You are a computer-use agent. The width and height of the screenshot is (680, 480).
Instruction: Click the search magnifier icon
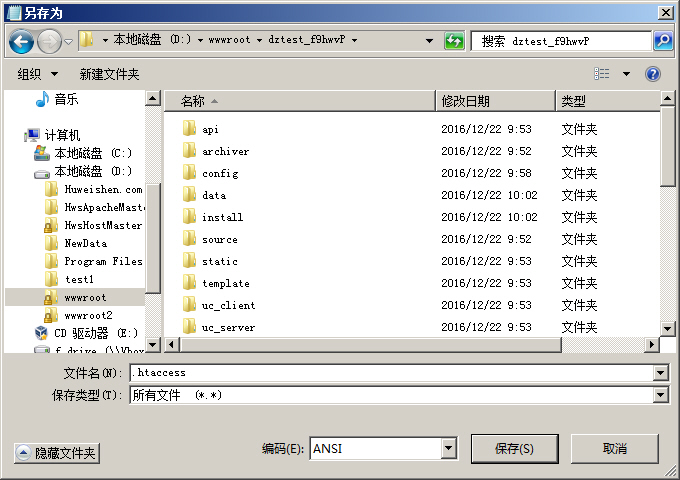663,41
